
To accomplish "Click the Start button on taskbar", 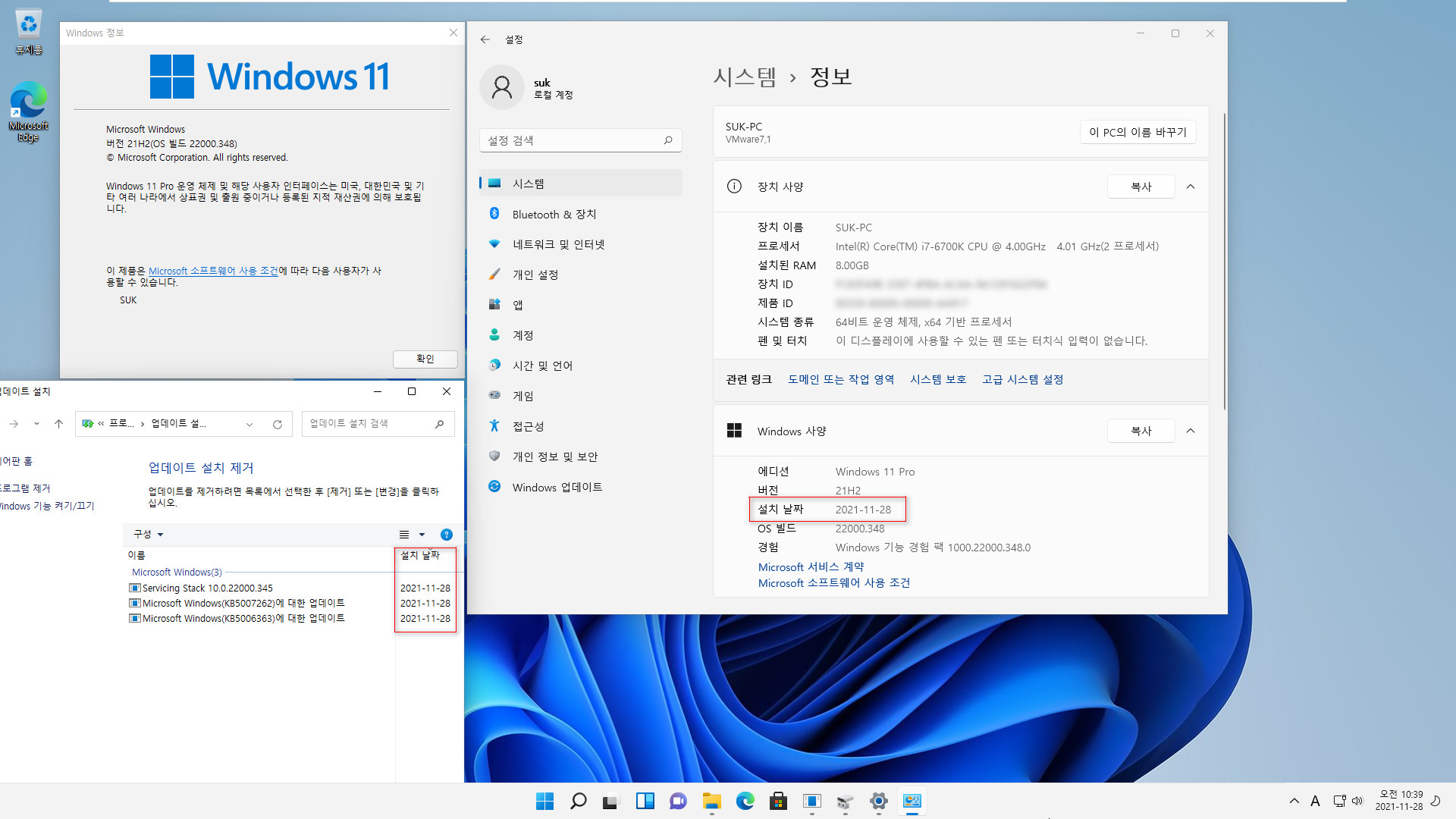I will click(544, 801).
